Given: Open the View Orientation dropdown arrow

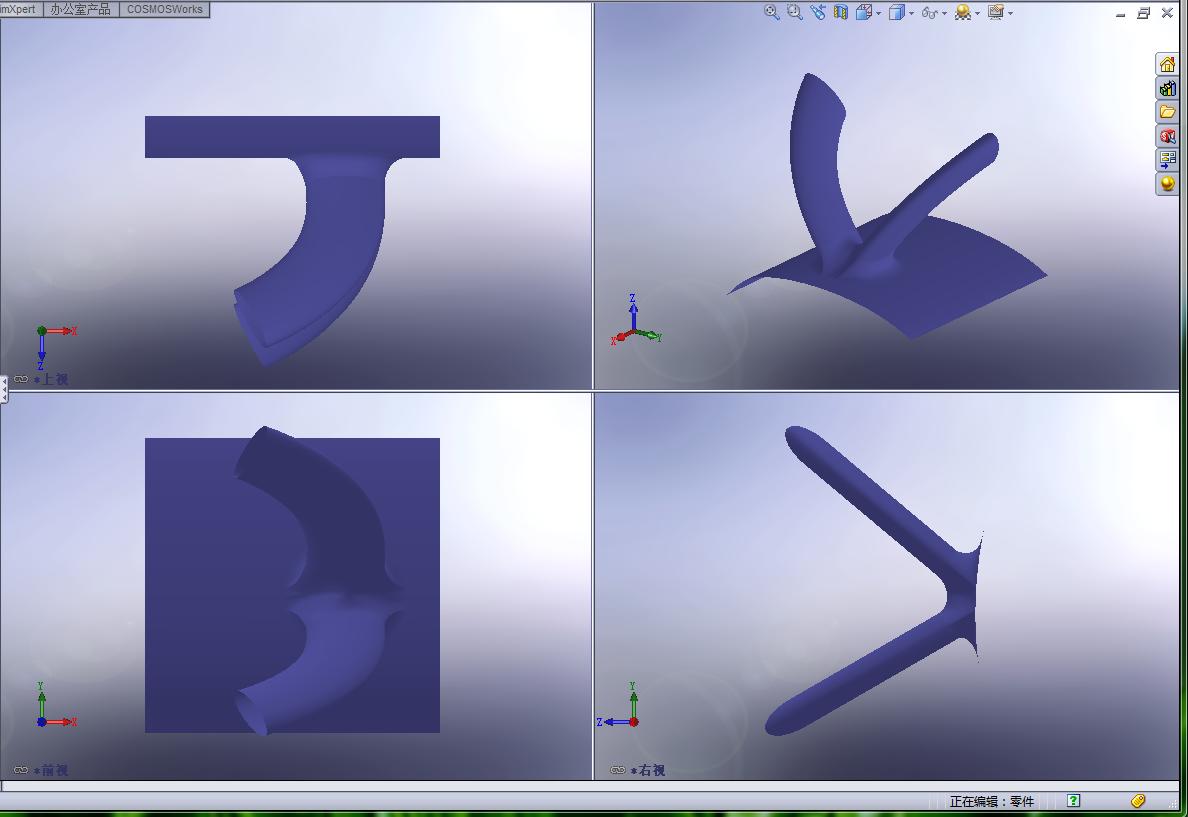Looking at the screenshot, I should coord(879,13).
